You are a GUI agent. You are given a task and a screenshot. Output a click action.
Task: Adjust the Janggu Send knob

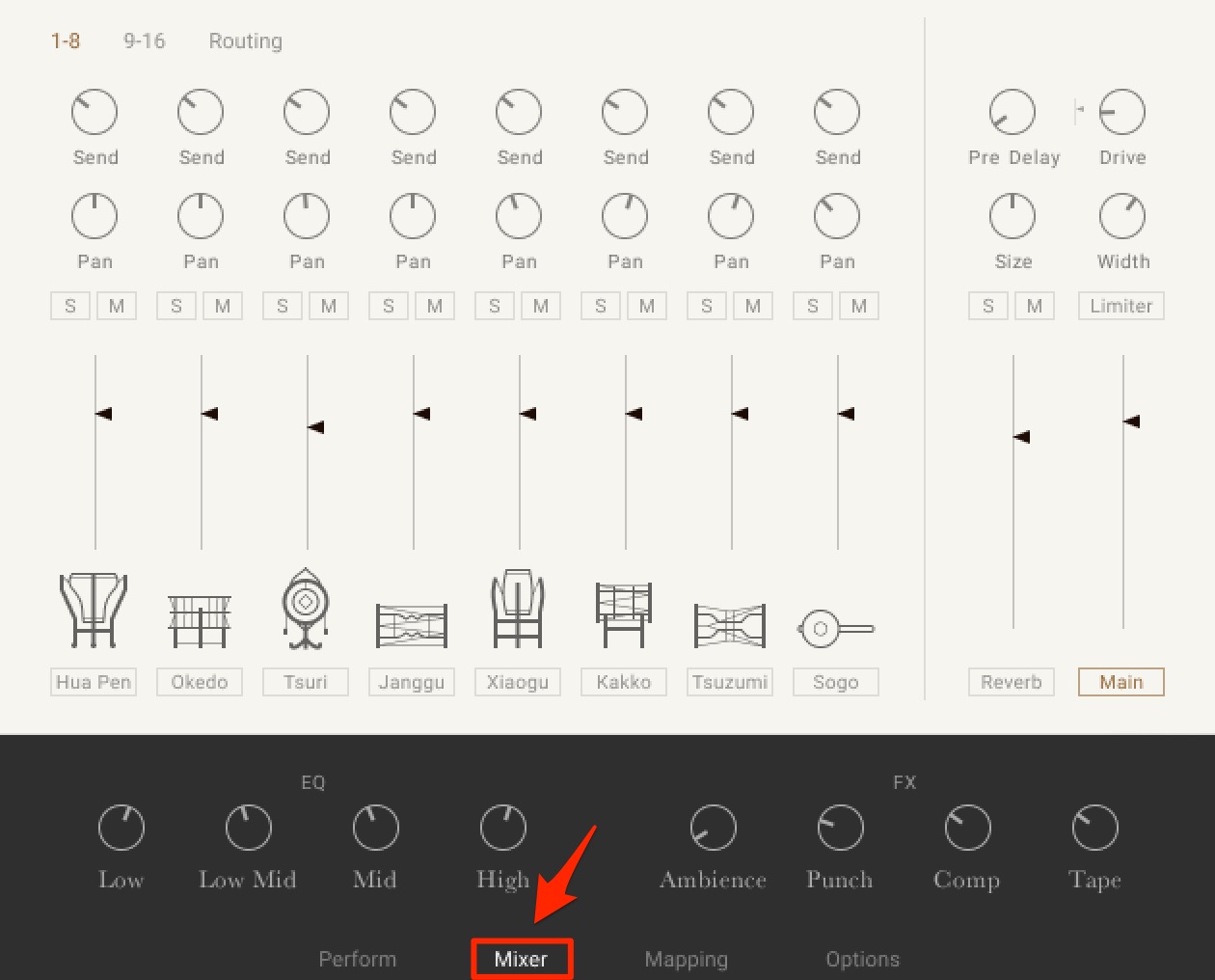(413, 113)
